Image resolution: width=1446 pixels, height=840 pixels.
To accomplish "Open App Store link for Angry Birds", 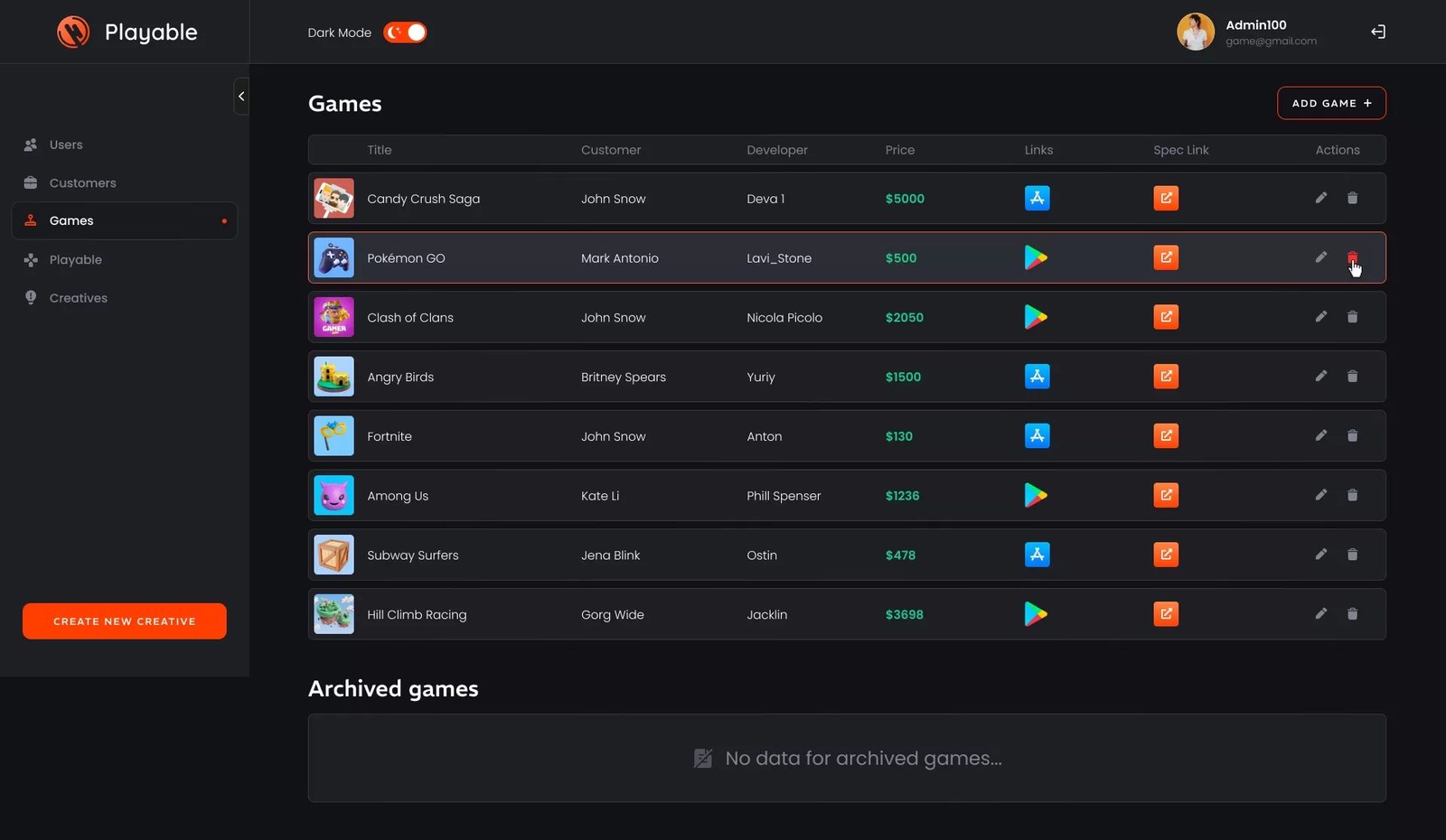I will [1037, 377].
